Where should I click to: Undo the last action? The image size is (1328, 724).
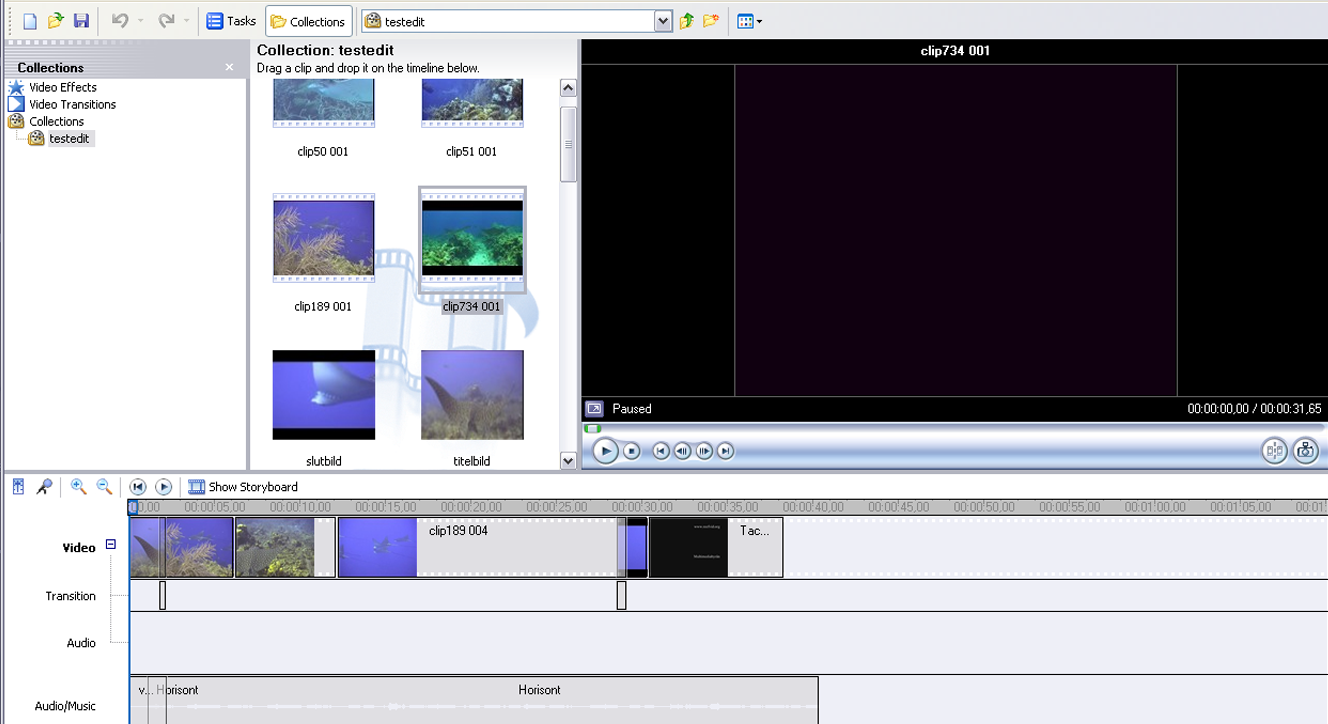point(120,21)
